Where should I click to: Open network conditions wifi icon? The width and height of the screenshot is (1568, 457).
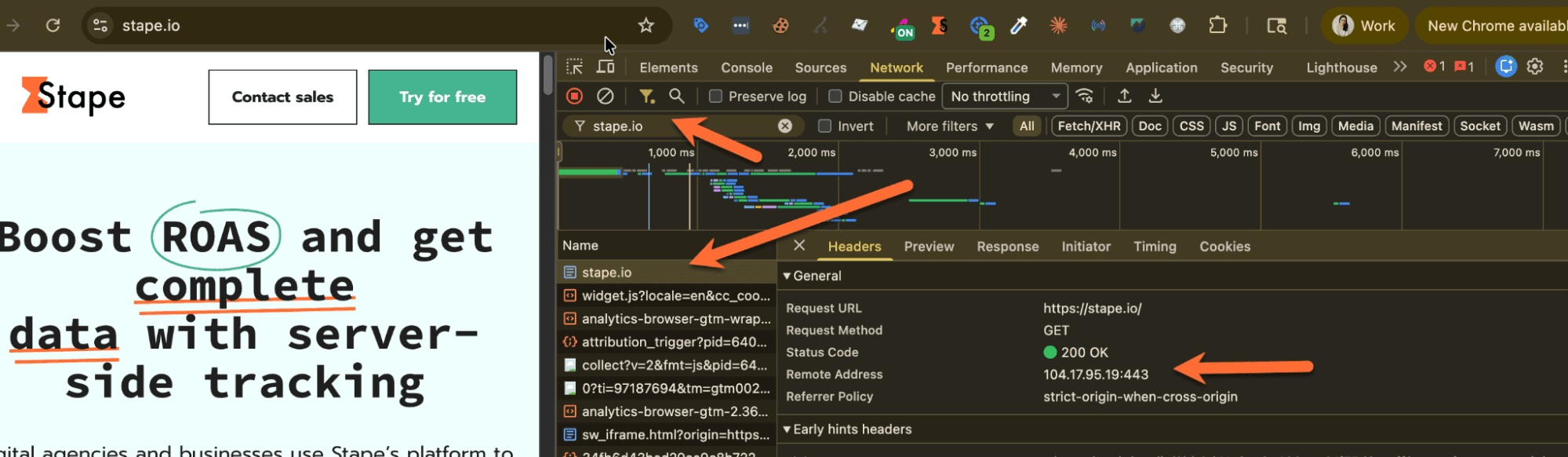[1085, 96]
